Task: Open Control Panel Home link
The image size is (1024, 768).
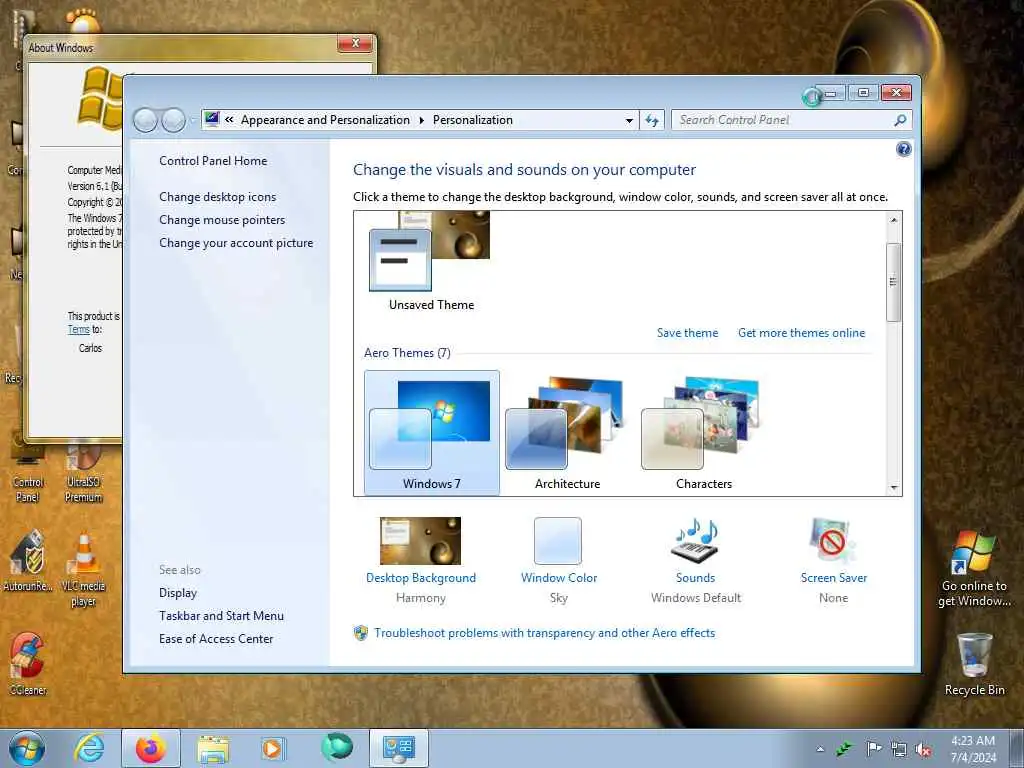Action: coord(213,161)
